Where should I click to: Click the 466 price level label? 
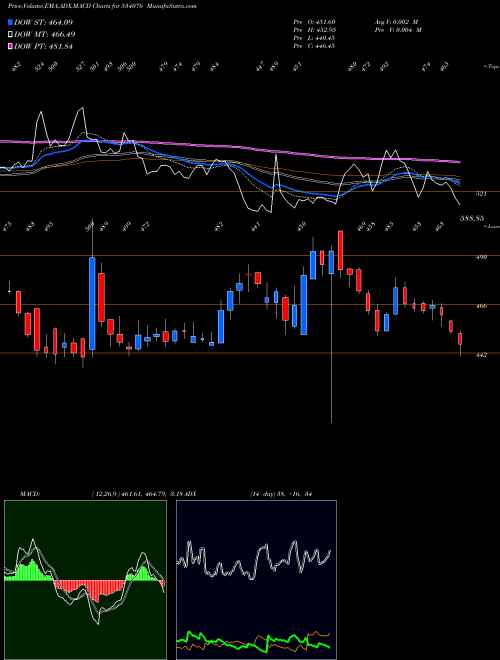482,306
